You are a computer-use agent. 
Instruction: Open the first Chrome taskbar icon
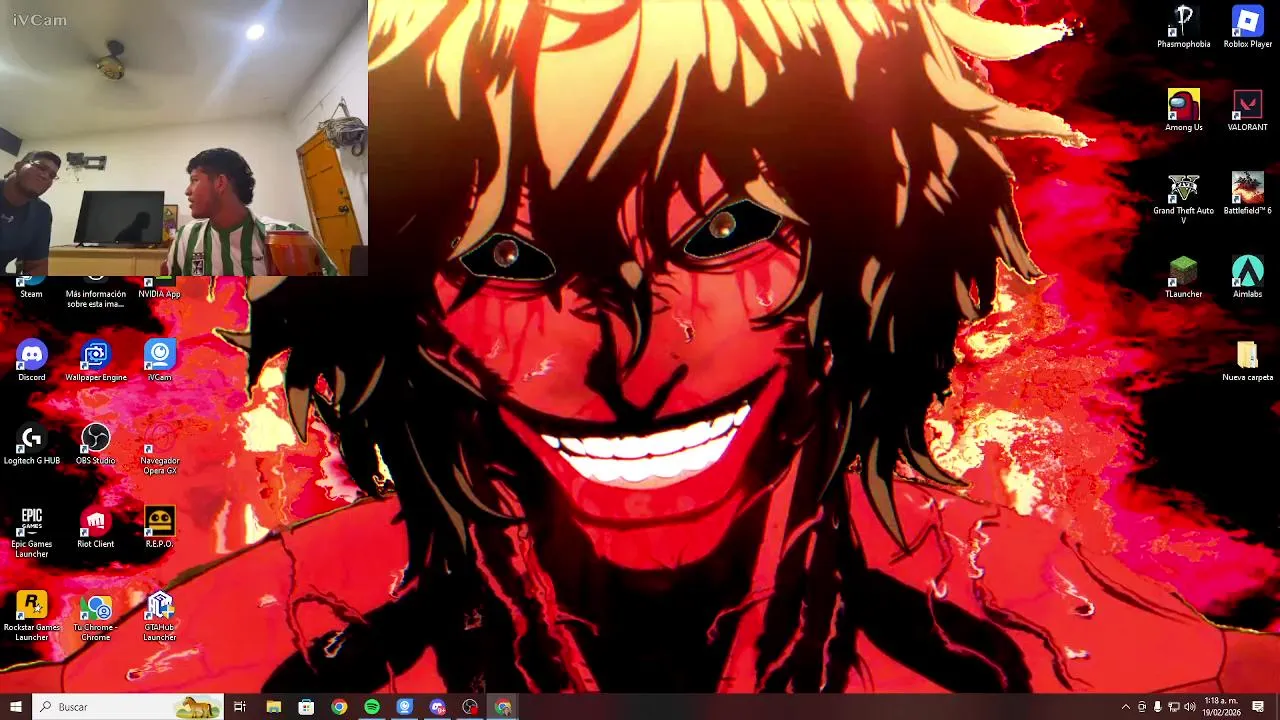click(339, 707)
